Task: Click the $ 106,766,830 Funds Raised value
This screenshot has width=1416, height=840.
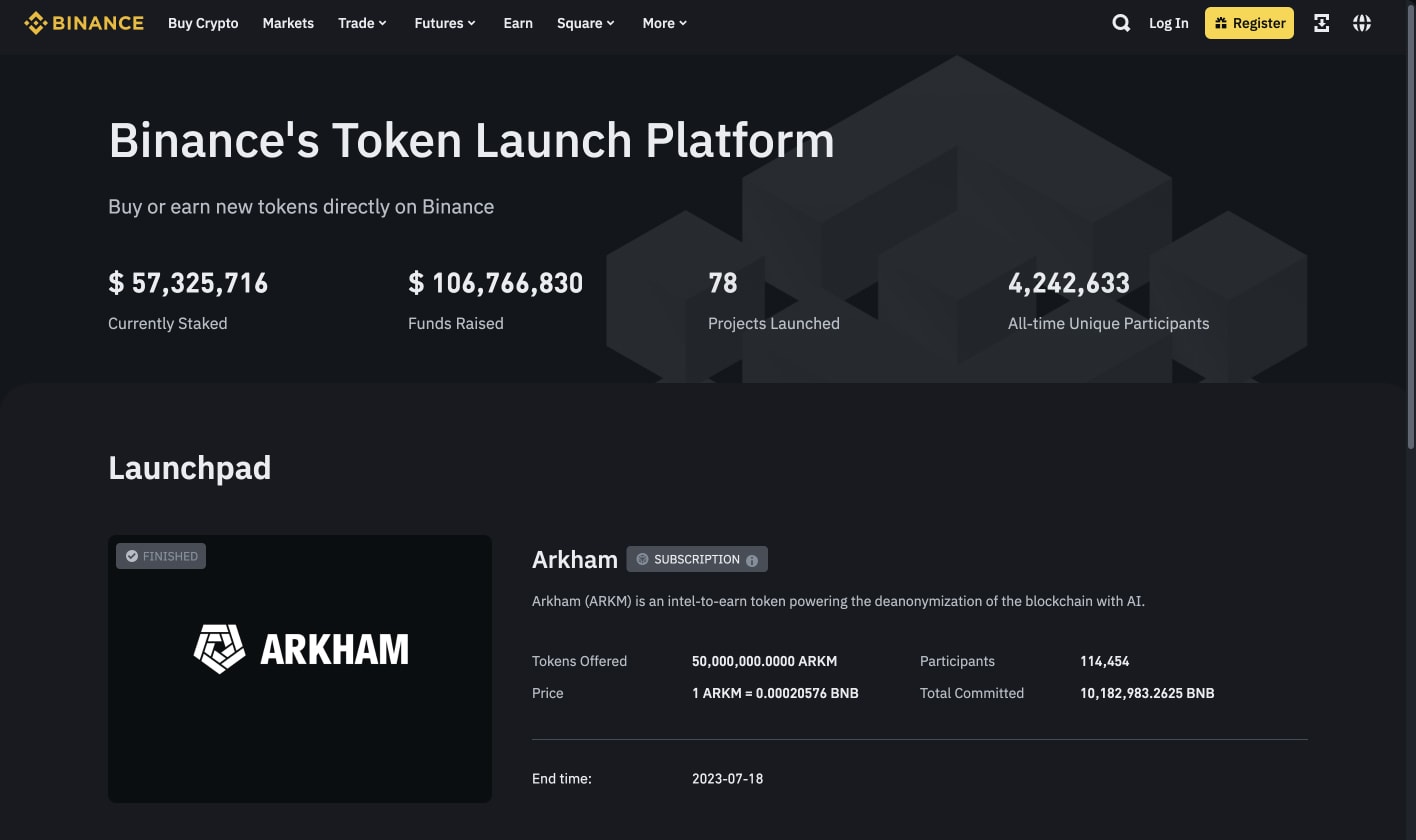Action: coord(495,283)
